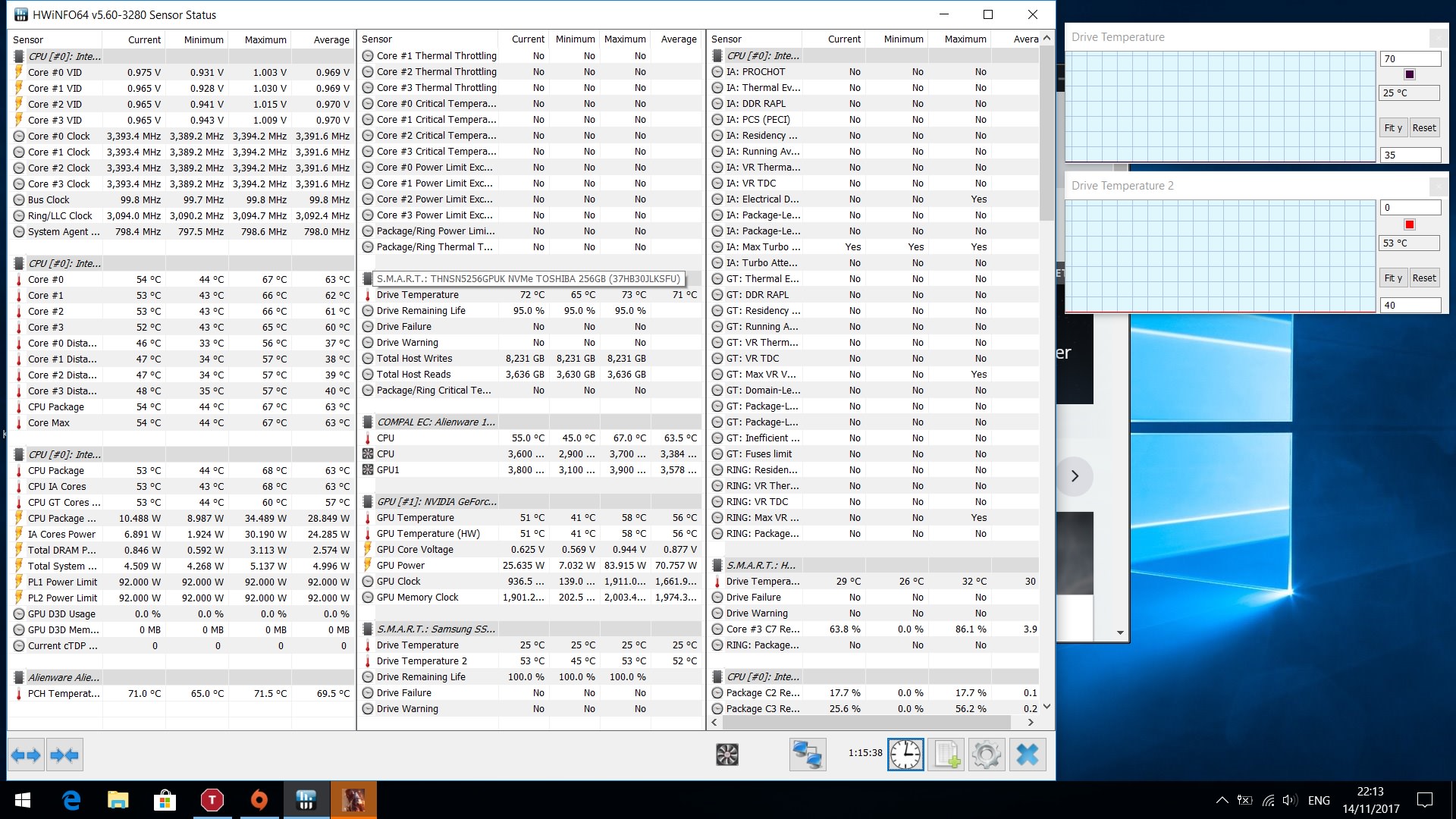Click the max value field showing 0 in Drive Temperature 2
1456x819 pixels.
pyautogui.click(x=1410, y=208)
